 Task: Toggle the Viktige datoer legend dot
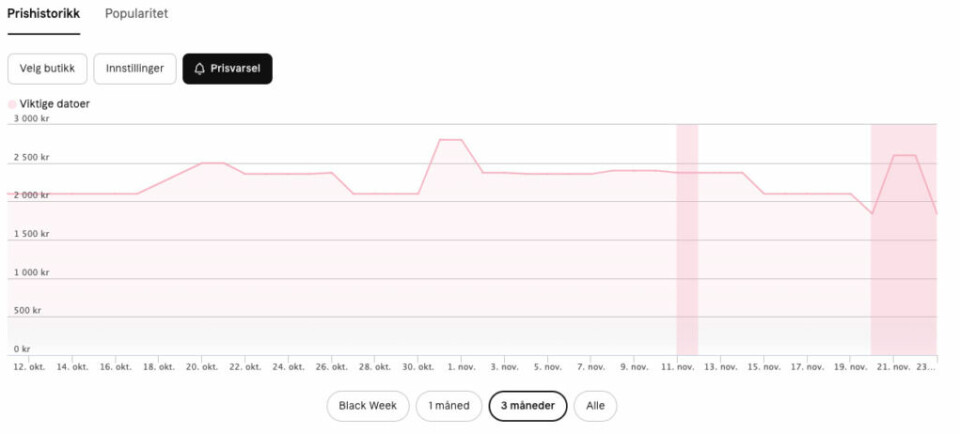click(12, 105)
